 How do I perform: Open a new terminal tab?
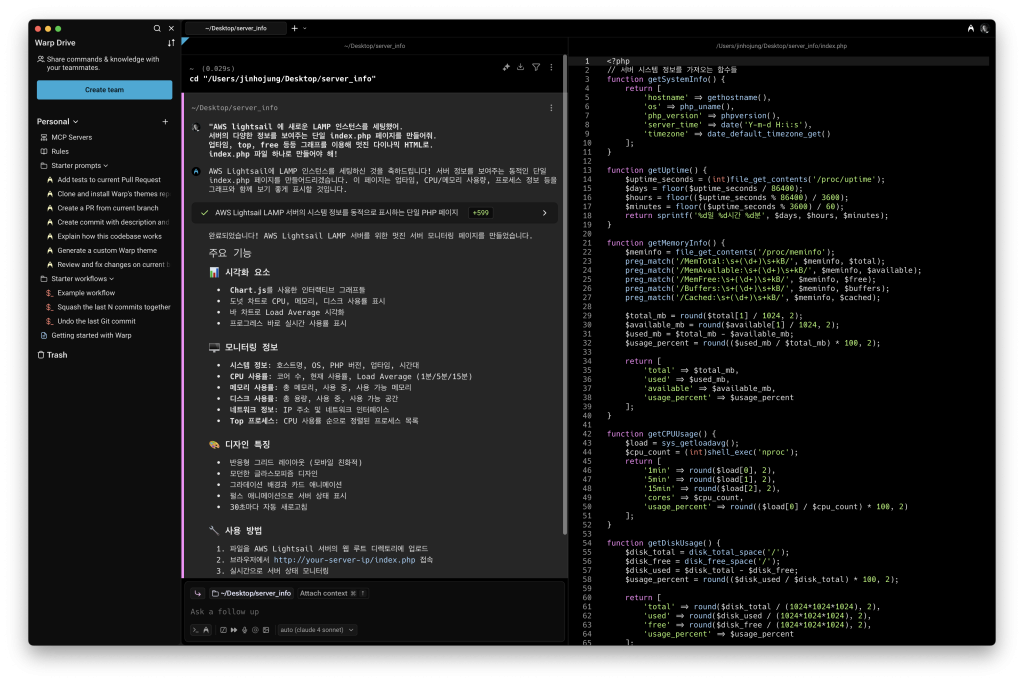[295, 28]
